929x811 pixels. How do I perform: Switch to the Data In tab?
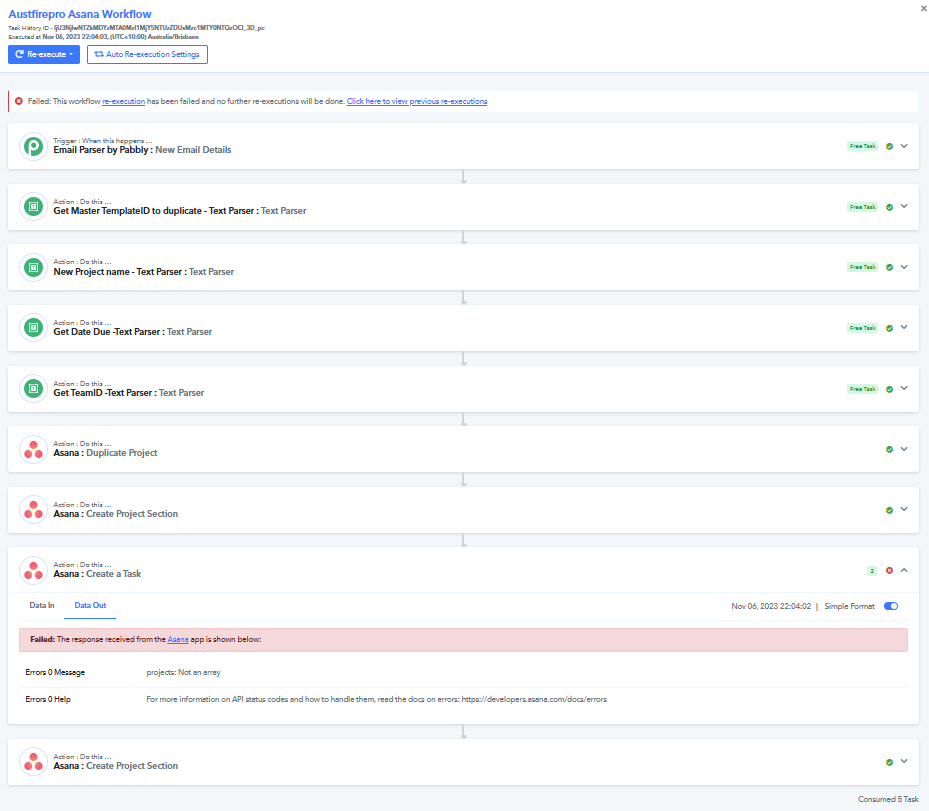42,605
